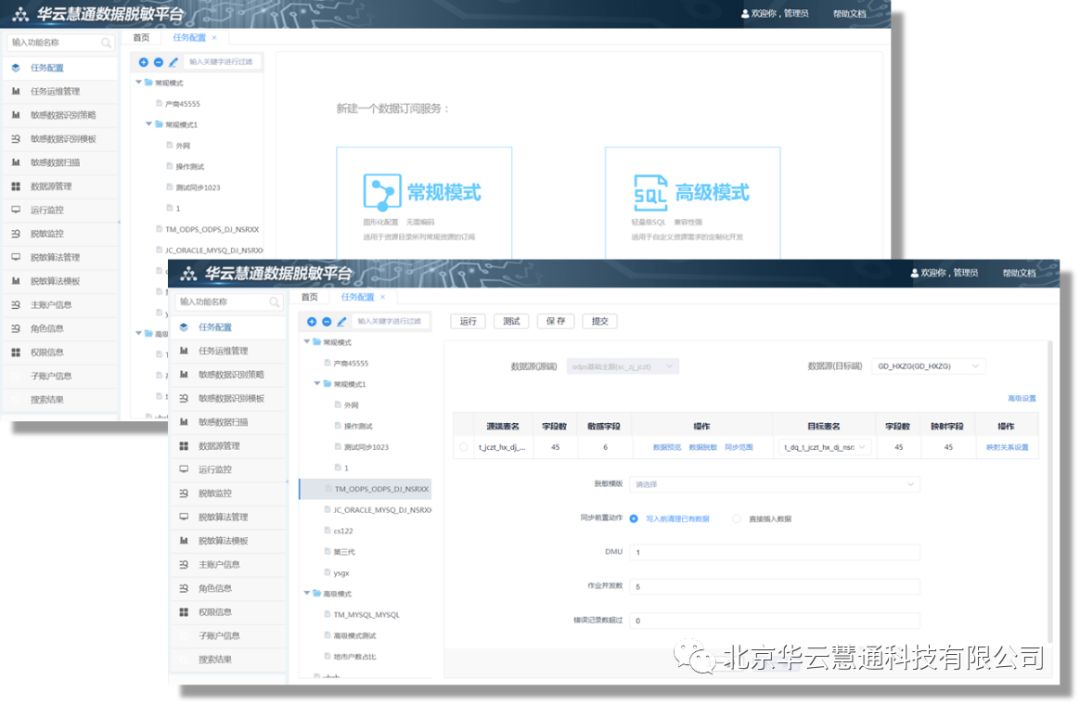Screen dimensions: 1080x705
Task: Close the 任务配置 tab in back window
Action: 214,38
